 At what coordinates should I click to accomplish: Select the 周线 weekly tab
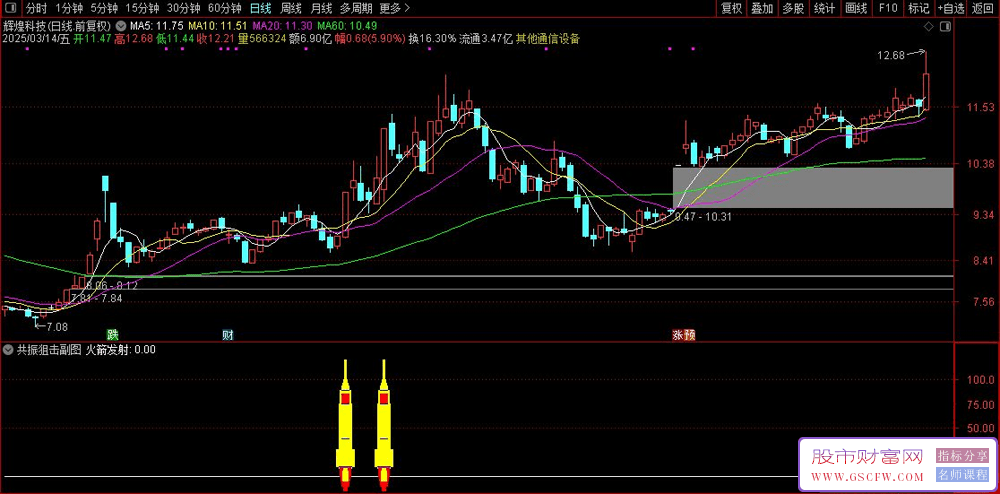click(x=291, y=8)
